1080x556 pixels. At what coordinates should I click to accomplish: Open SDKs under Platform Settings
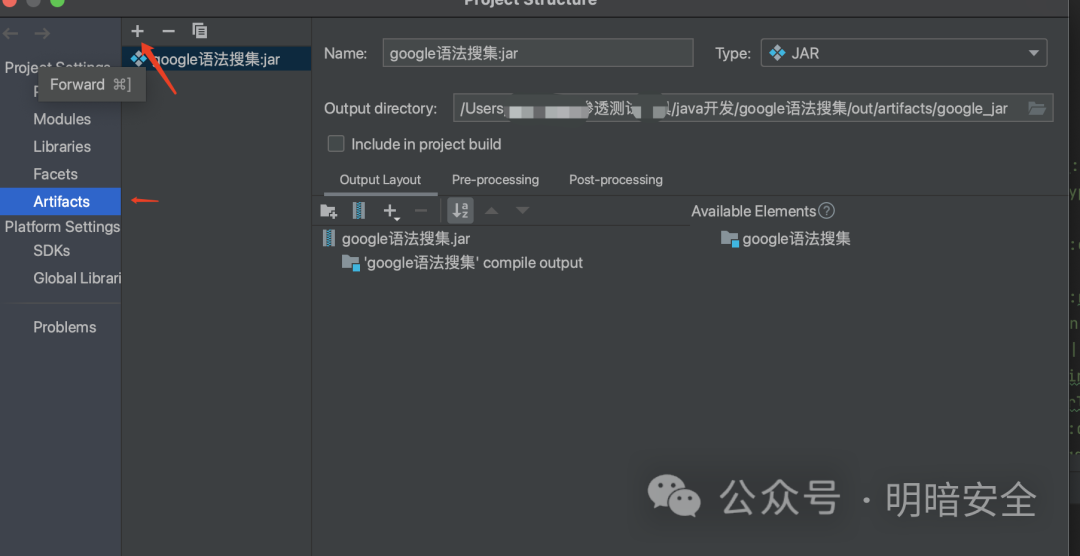[x=52, y=251]
